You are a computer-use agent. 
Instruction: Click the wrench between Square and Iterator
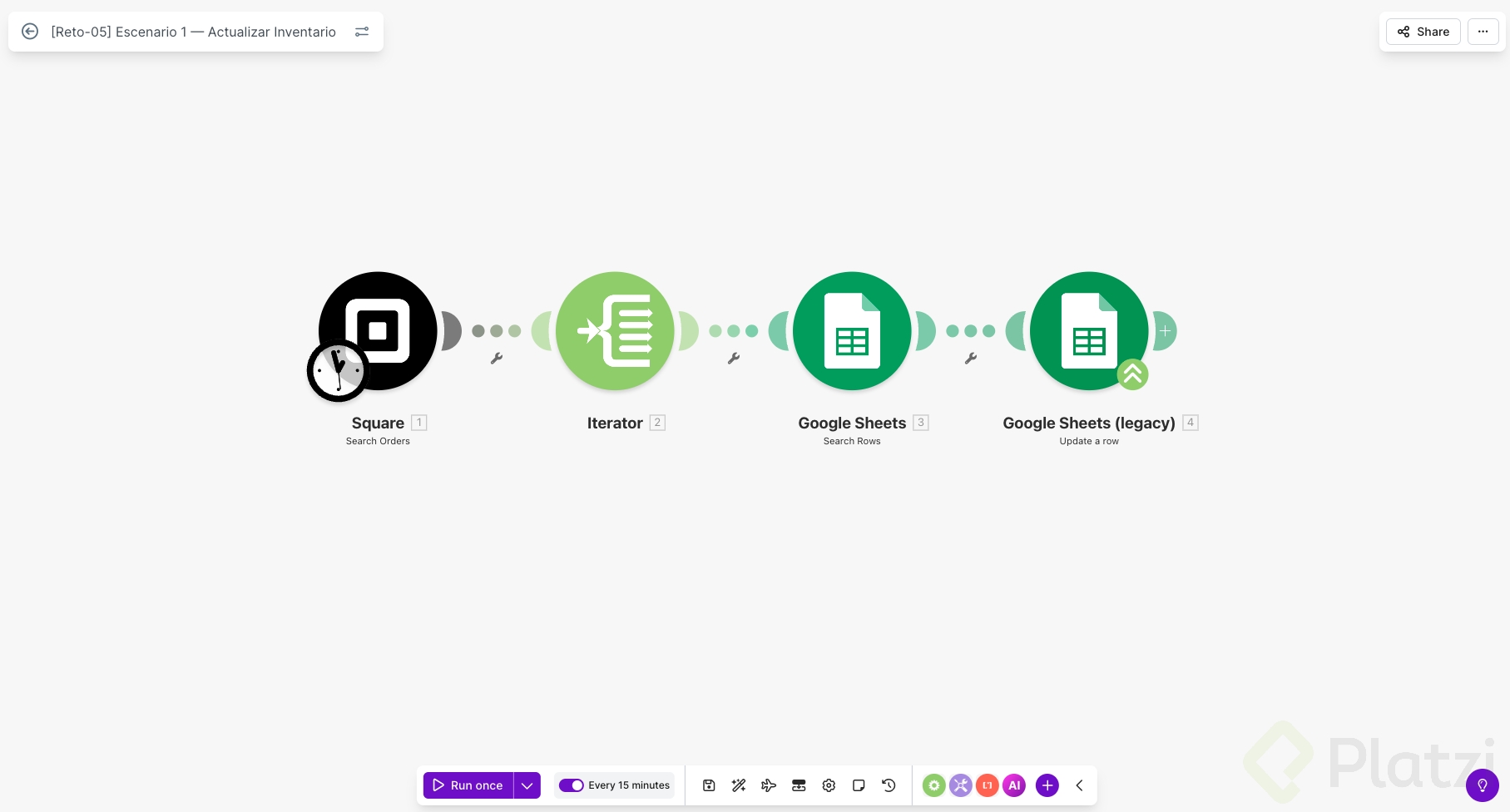497,359
